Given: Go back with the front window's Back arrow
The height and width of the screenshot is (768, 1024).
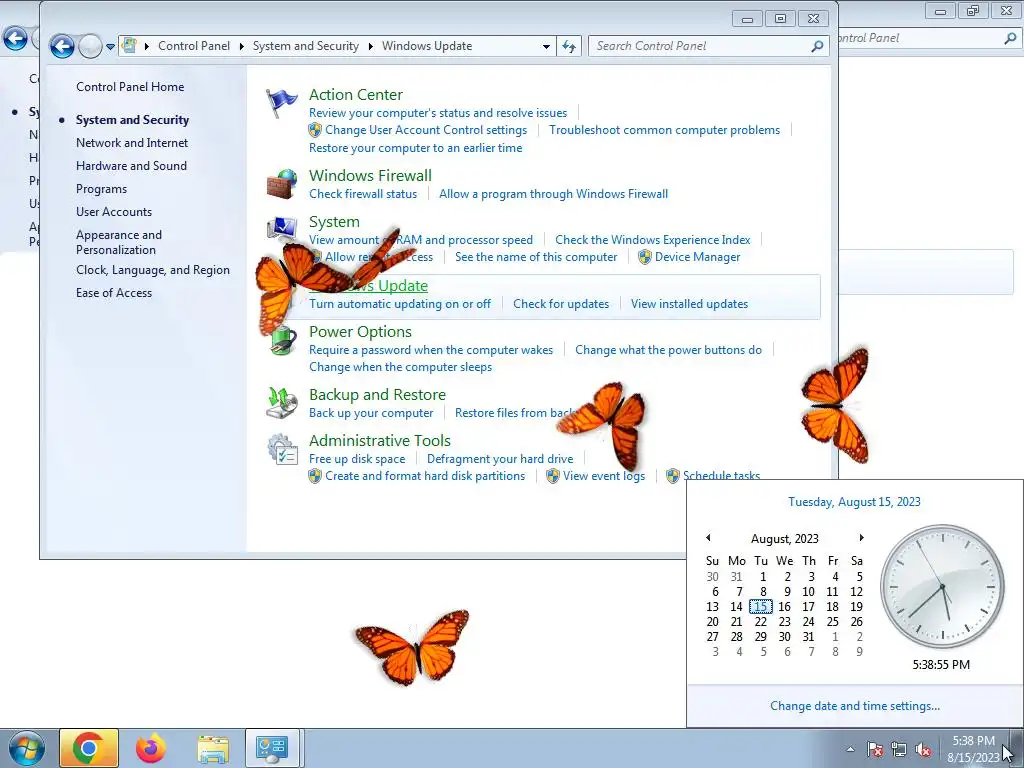Looking at the screenshot, I should pos(62,46).
